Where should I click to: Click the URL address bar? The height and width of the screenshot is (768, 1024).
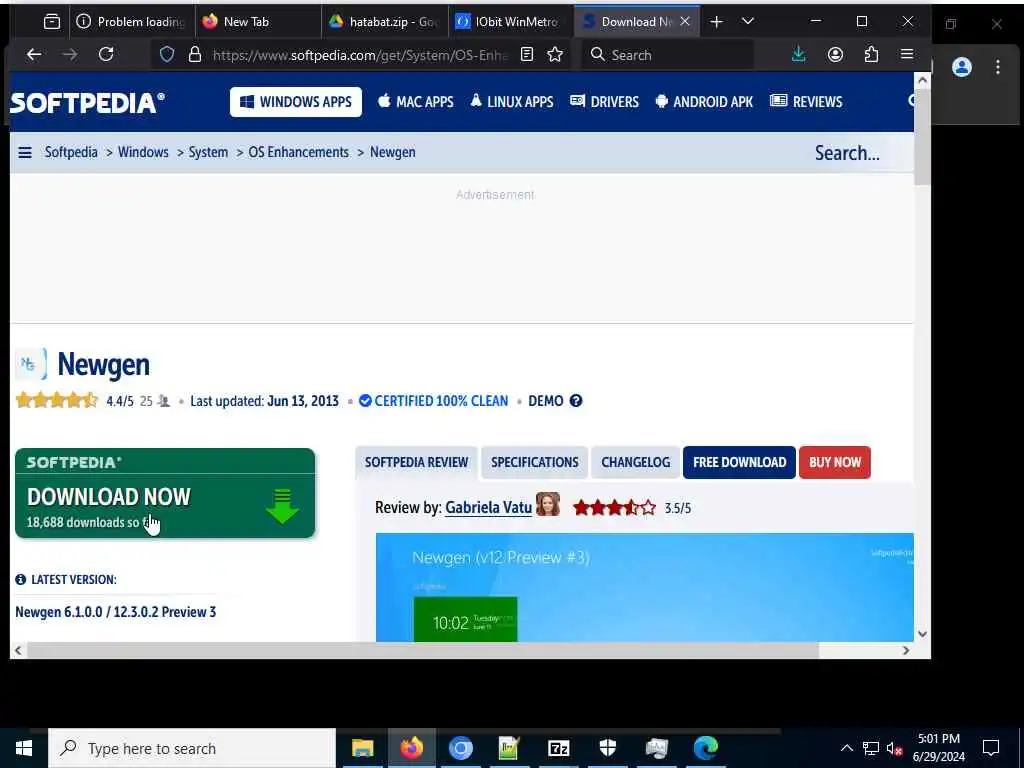click(x=360, y=55)
